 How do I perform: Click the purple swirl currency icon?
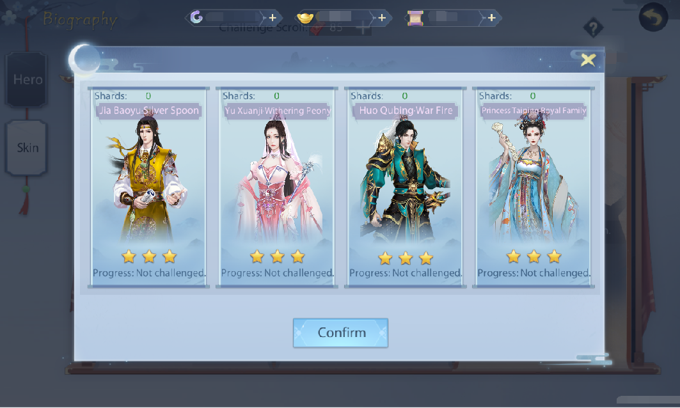196,18
